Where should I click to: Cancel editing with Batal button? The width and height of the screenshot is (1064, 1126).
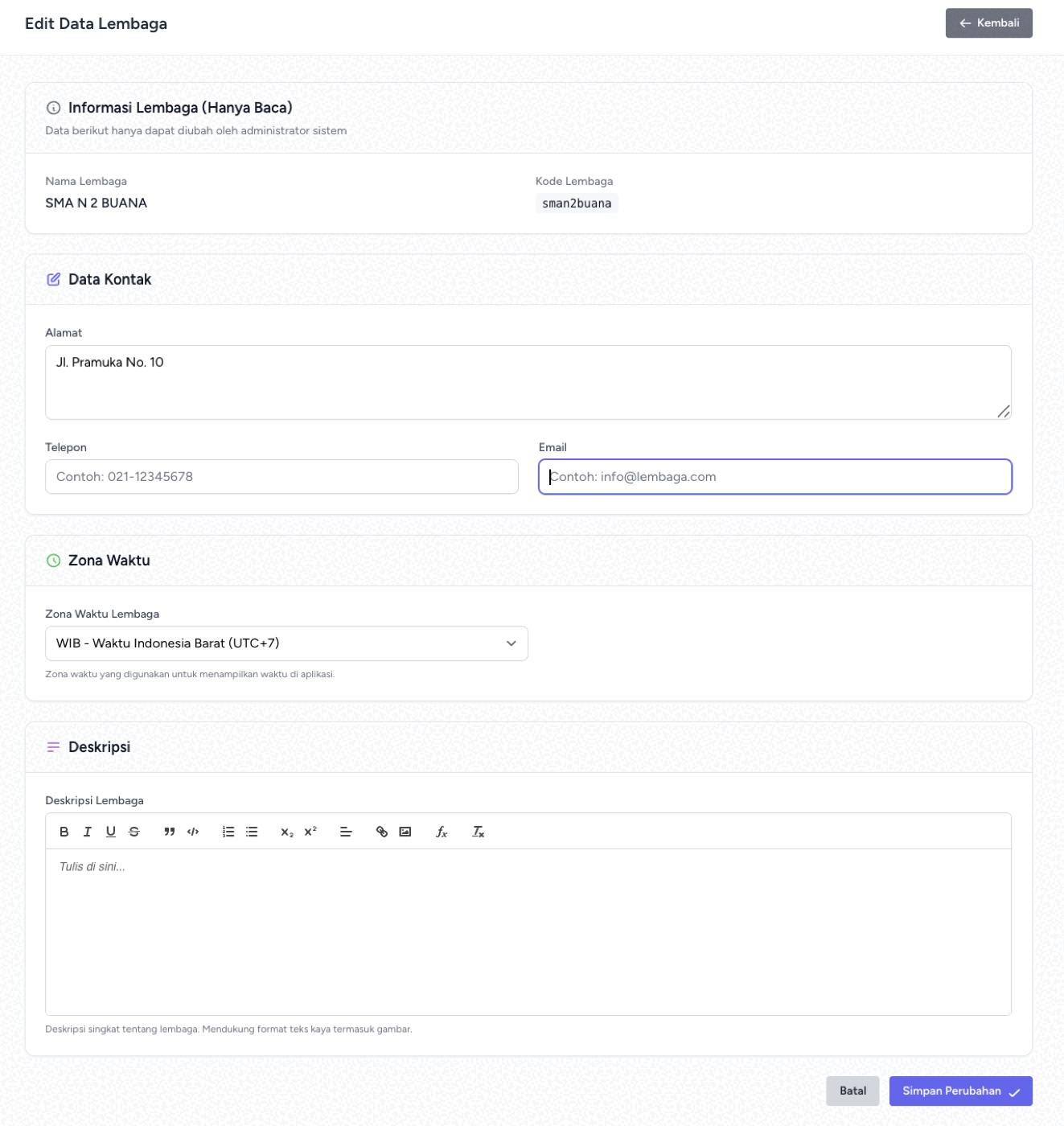[x=852, y=1091]
